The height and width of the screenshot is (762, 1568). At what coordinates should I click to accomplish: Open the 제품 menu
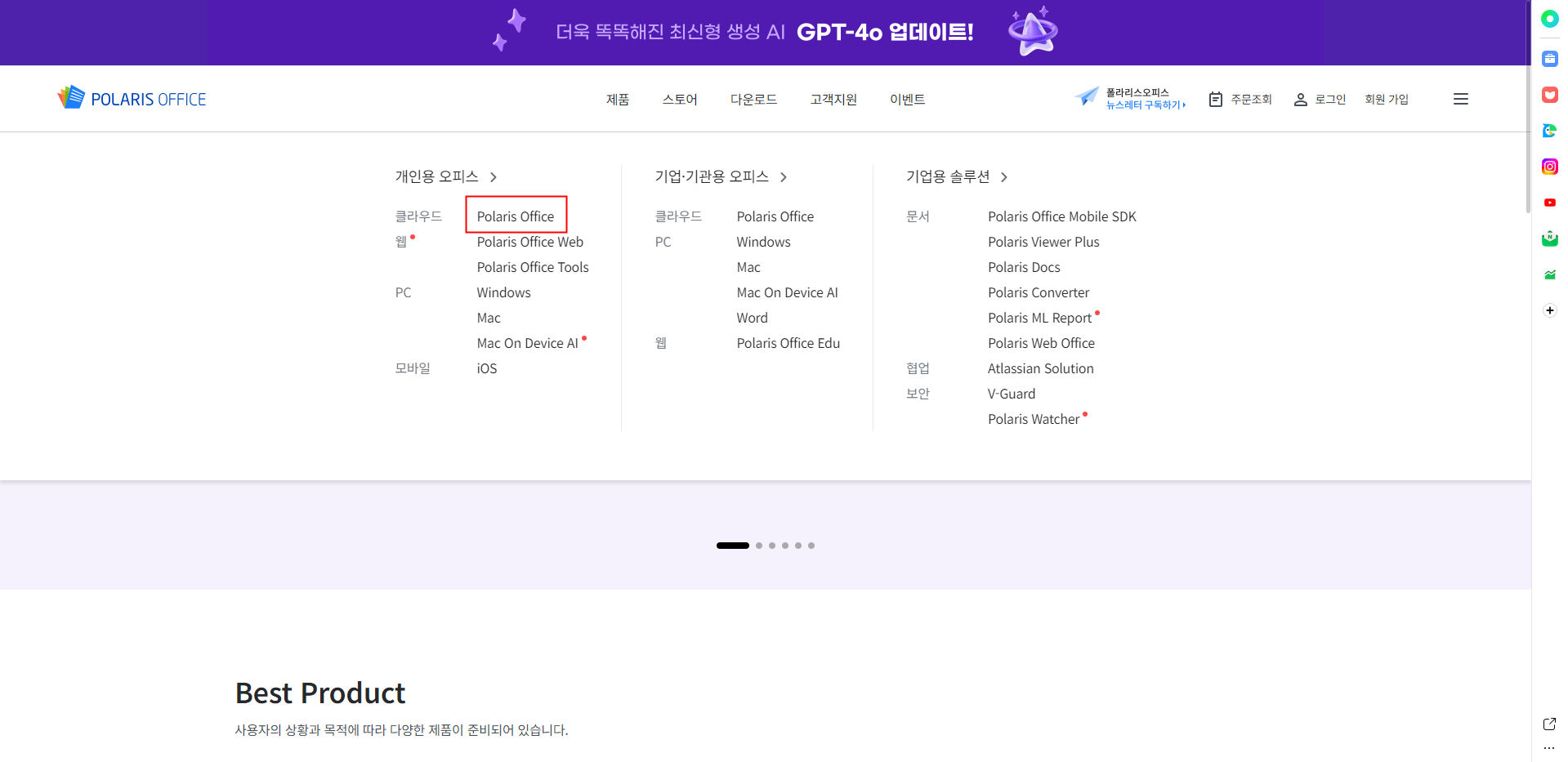coord(618,100)
